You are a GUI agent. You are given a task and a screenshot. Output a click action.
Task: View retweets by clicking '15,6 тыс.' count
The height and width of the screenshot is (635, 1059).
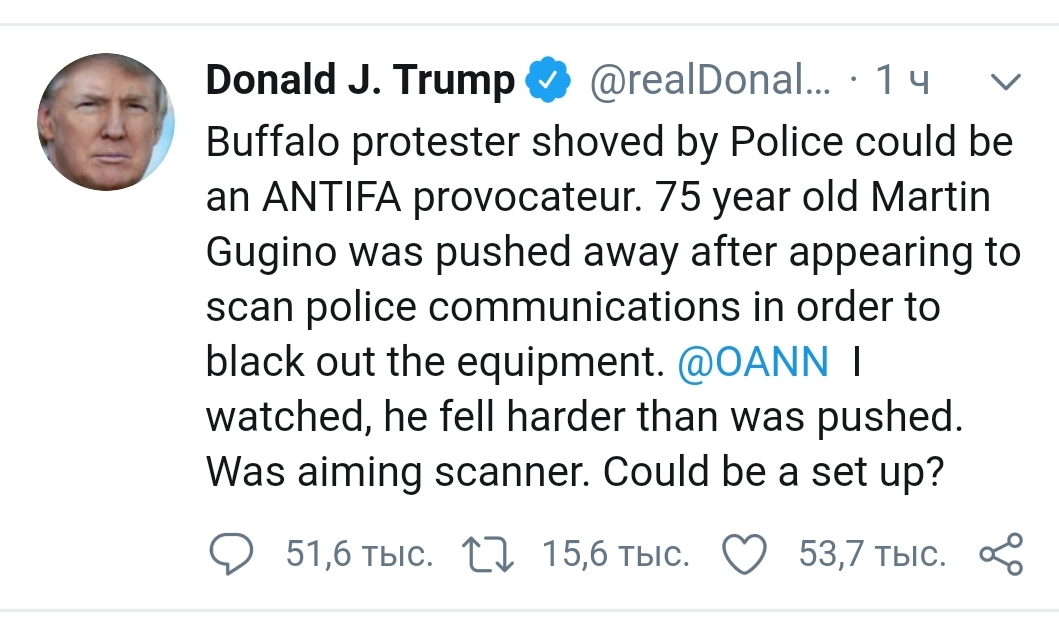[616, 550]
